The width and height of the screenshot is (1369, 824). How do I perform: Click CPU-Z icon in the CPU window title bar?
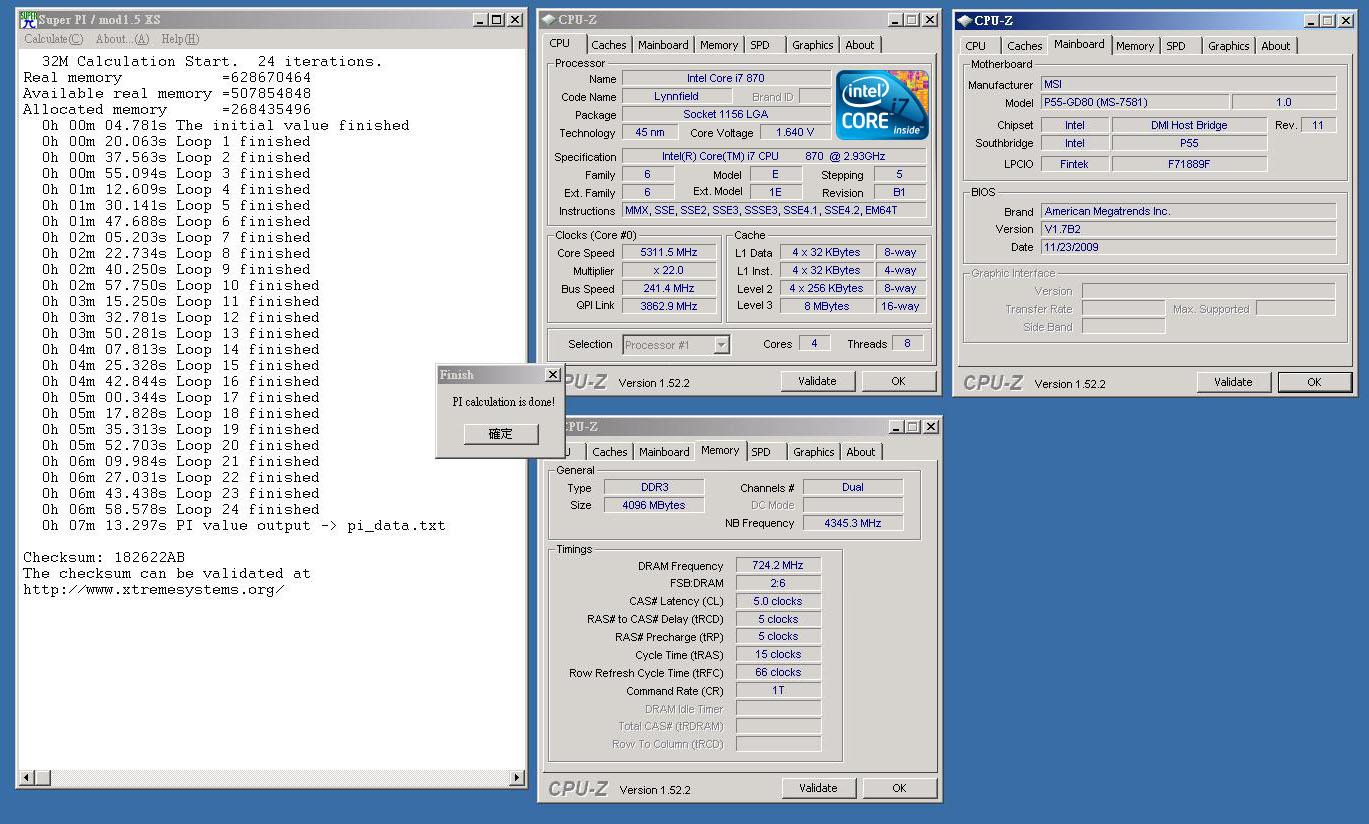(548, 19)
